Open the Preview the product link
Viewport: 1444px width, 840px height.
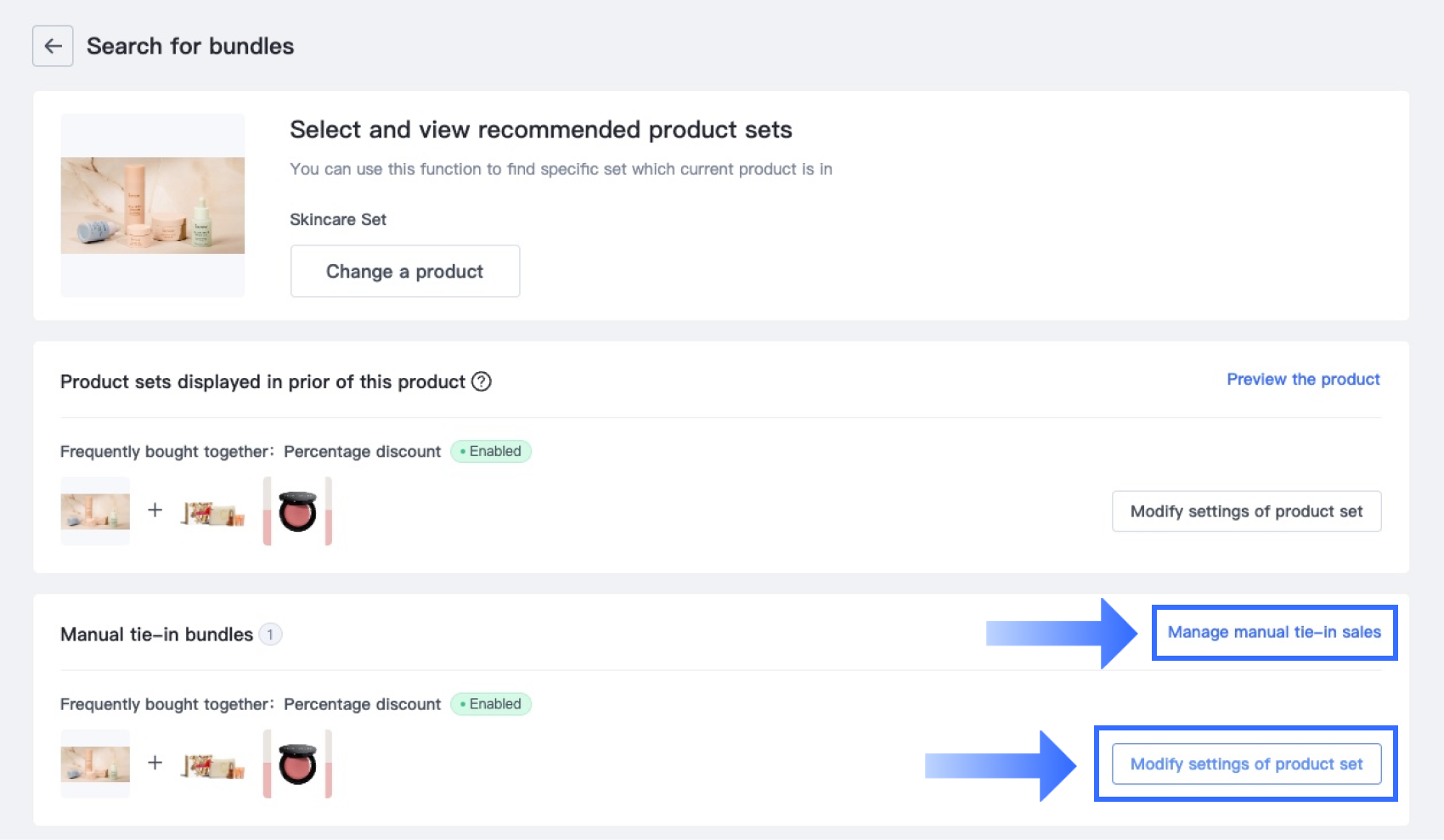point(1303,380)
